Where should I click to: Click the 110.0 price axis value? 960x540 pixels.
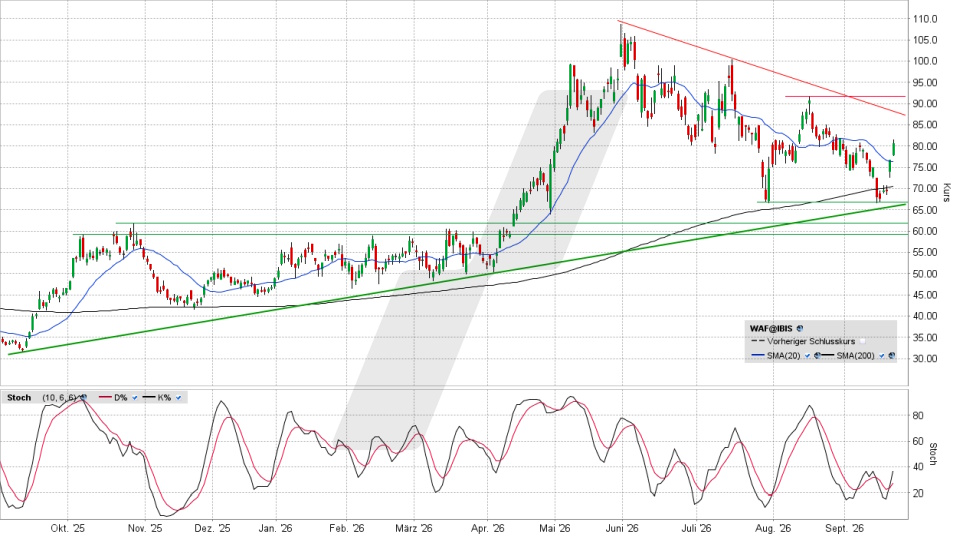(926, 19)
